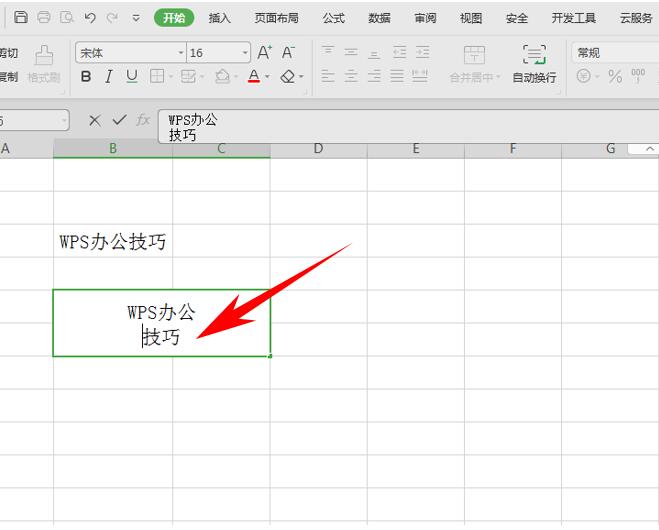Align text to top
The width and height of the screenshot is (659, 530).
pyautogui.click(x=328, y=52)
